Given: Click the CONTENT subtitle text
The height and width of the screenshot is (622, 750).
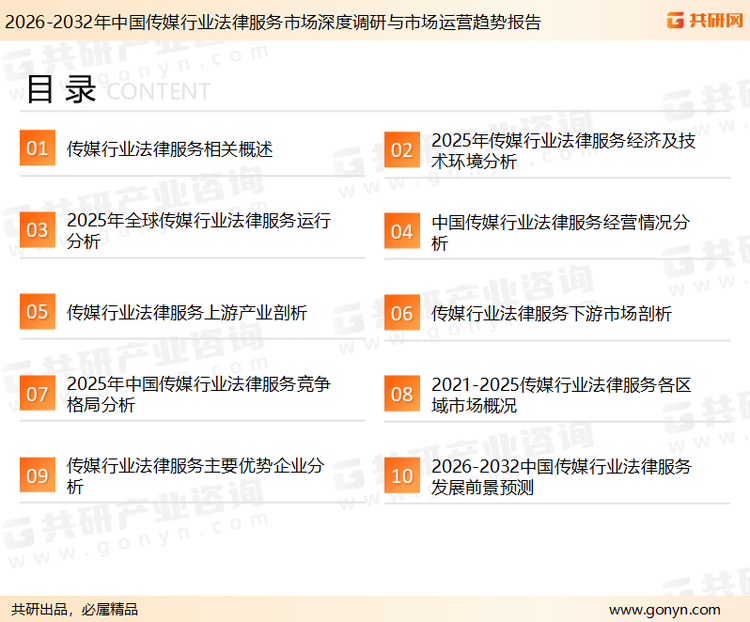Looking at the screenshot, I should coord(158,91).
